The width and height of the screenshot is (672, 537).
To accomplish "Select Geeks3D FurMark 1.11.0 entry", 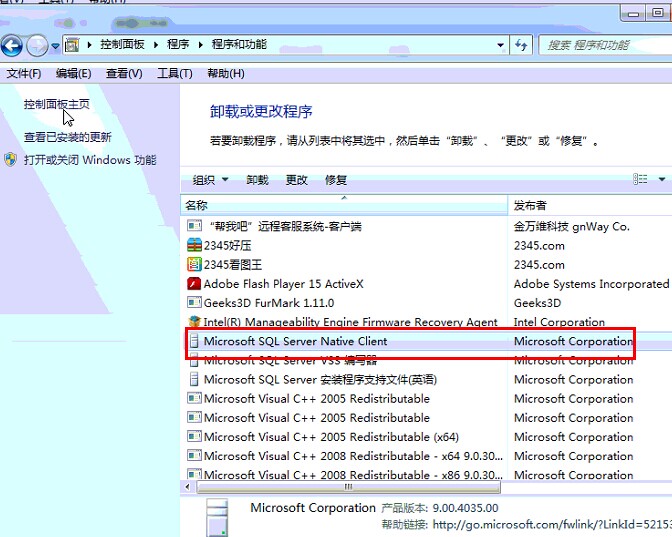I will click(x=269, y=303).
